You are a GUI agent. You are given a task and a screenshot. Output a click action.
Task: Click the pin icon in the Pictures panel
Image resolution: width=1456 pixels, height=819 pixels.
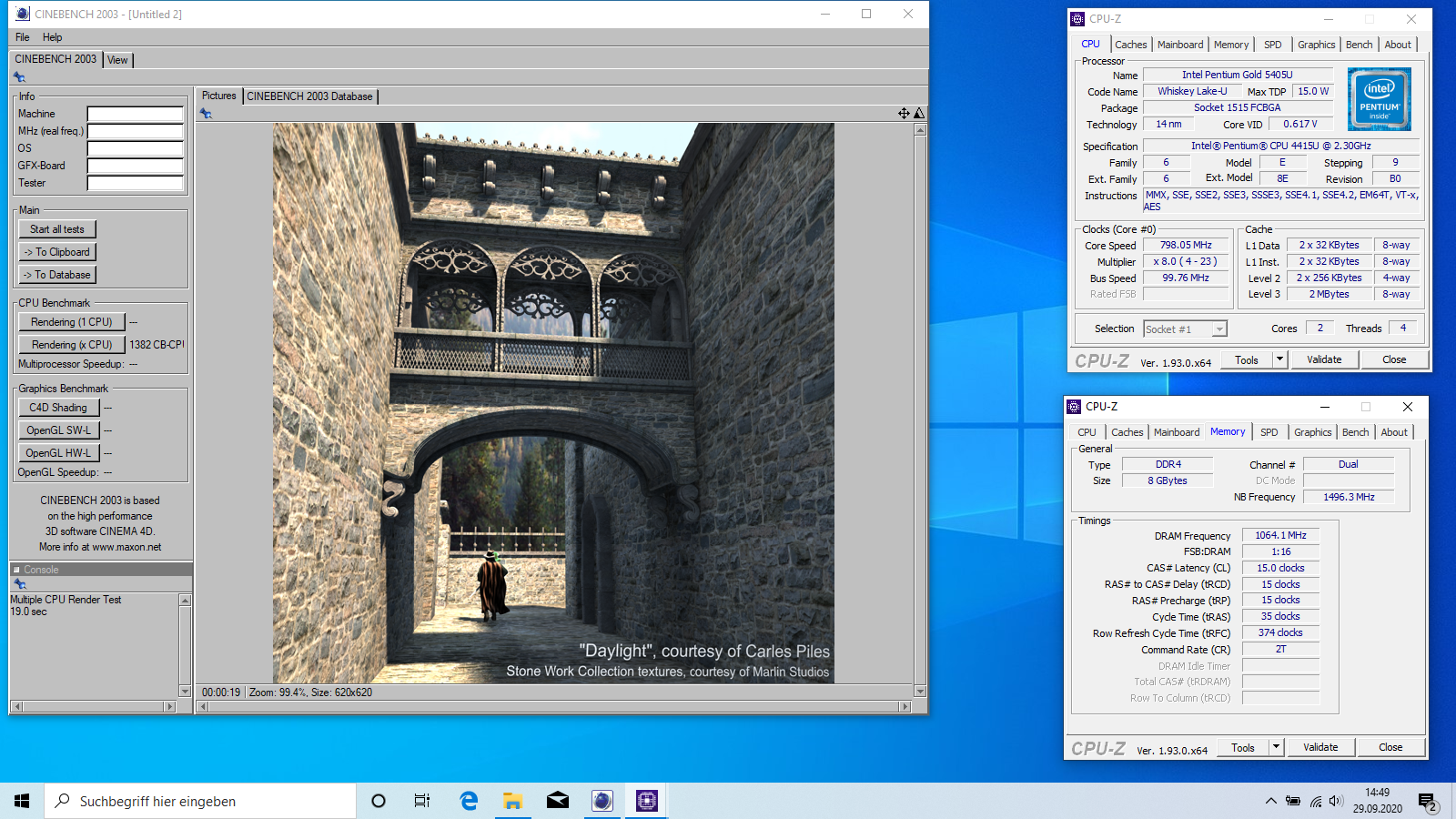207,114
